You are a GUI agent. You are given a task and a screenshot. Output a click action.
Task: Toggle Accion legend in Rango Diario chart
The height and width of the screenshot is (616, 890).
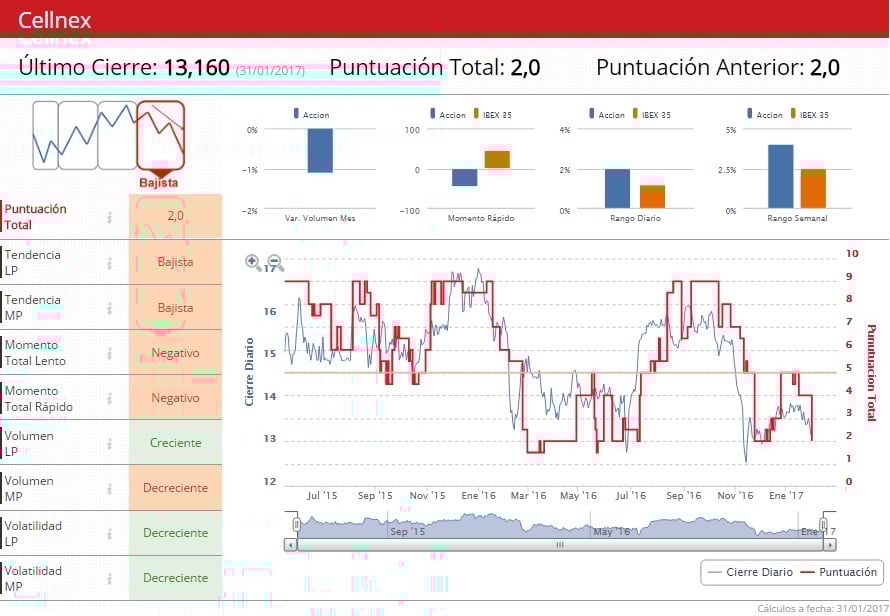pos(607,114)
